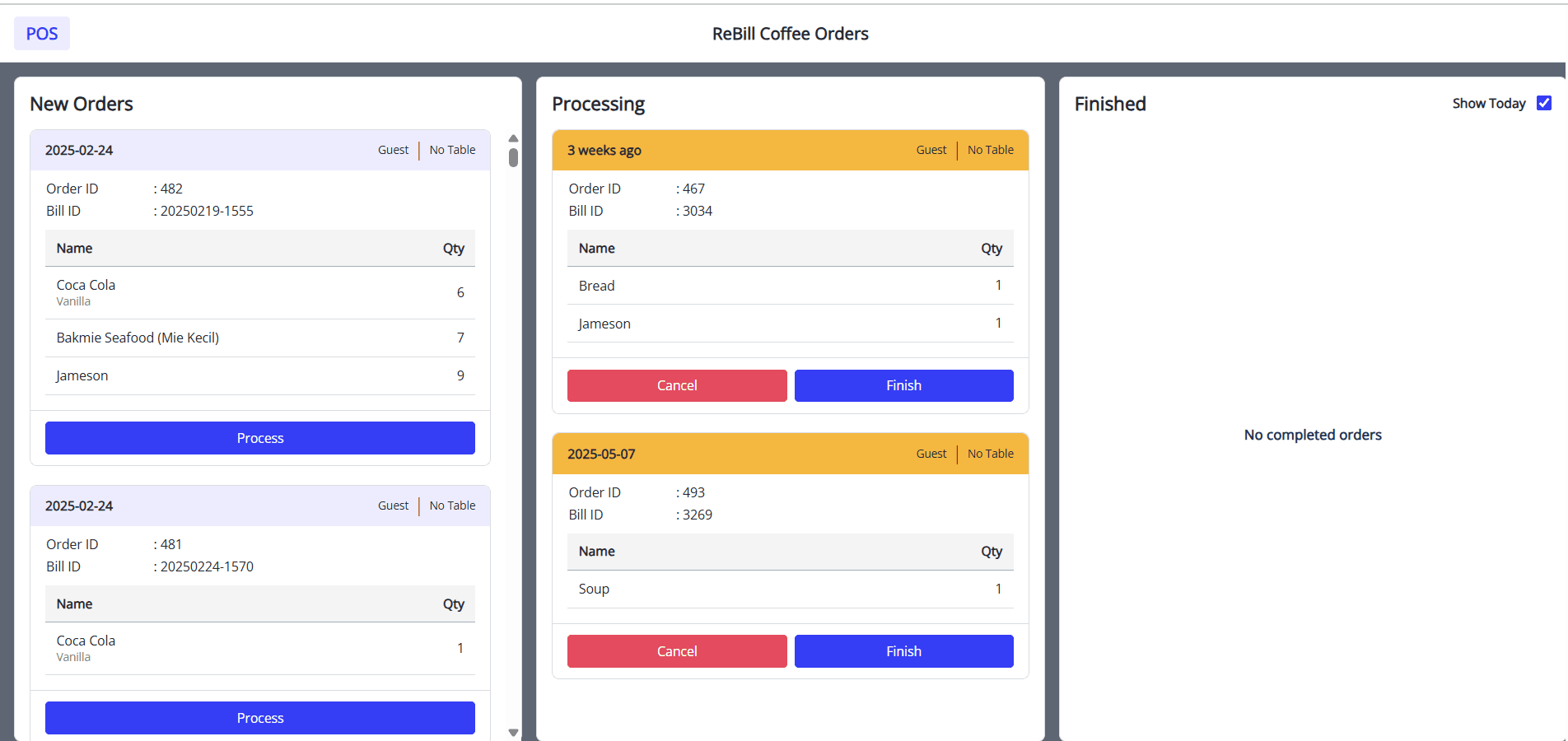Click the ReBill Coffee Orders title

[790, 34]
